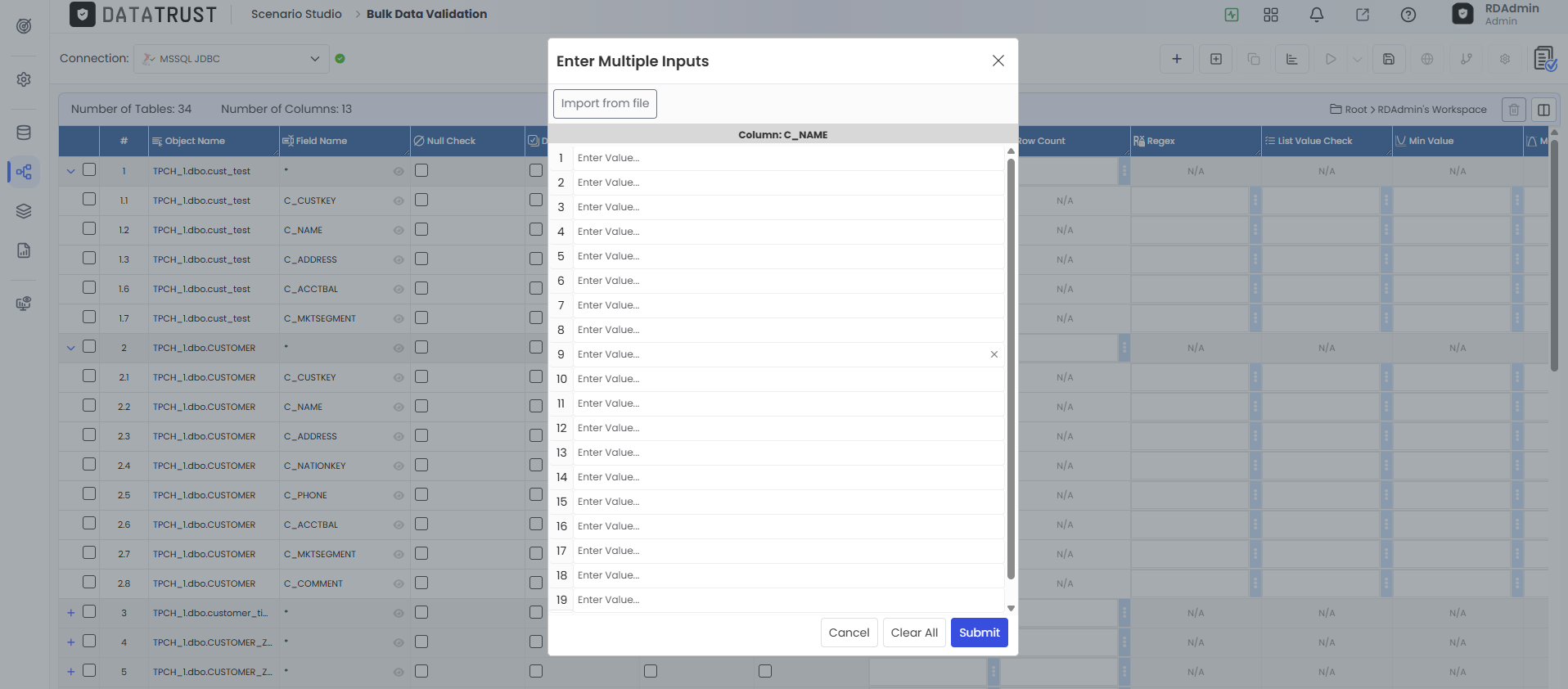The image size is (1568, 689).
Task: Open the run options dropdown arrow
Action: coord(1357,59)
